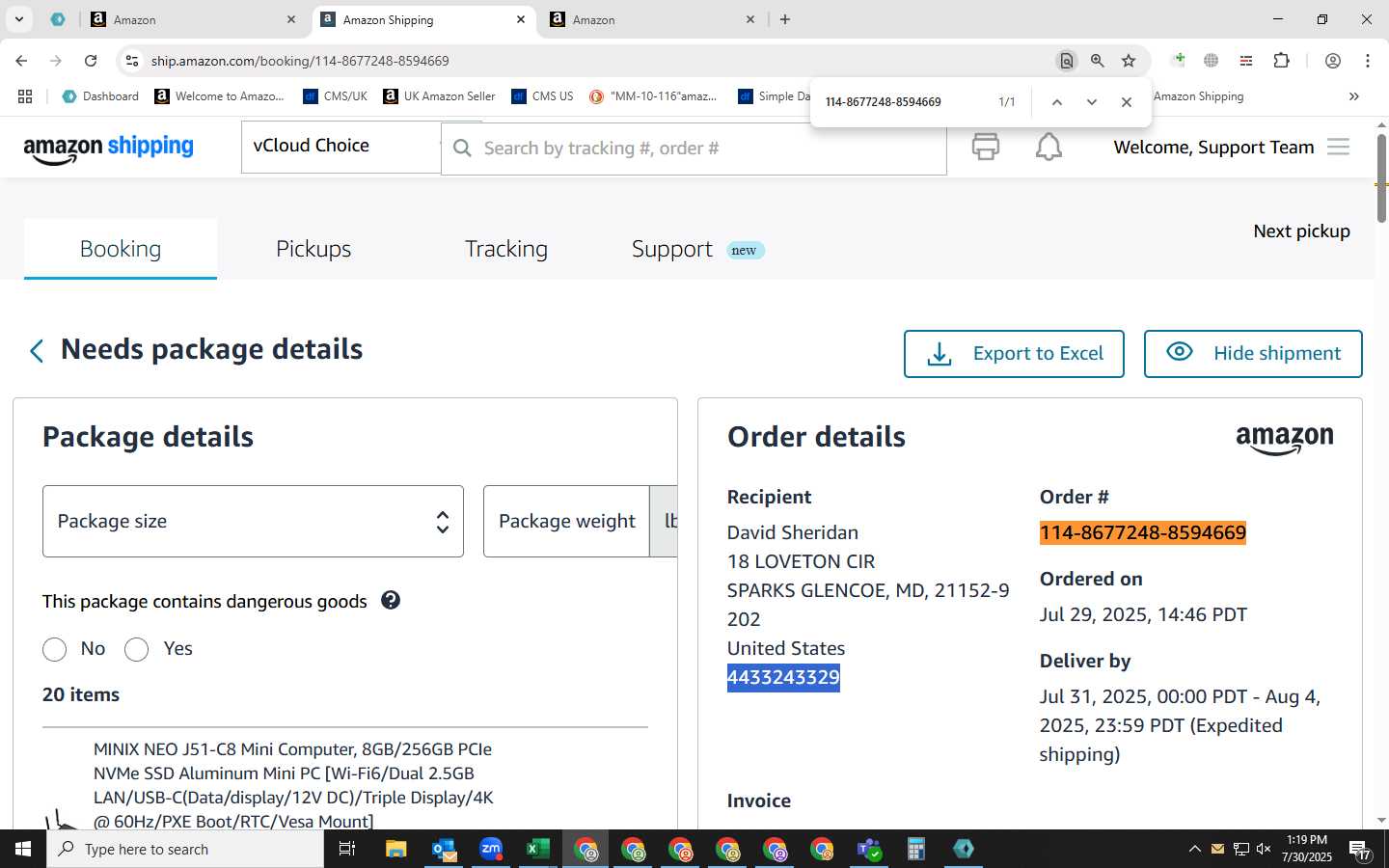
Task: Click the browser address bar URL
Action: (x=300, y=61)
